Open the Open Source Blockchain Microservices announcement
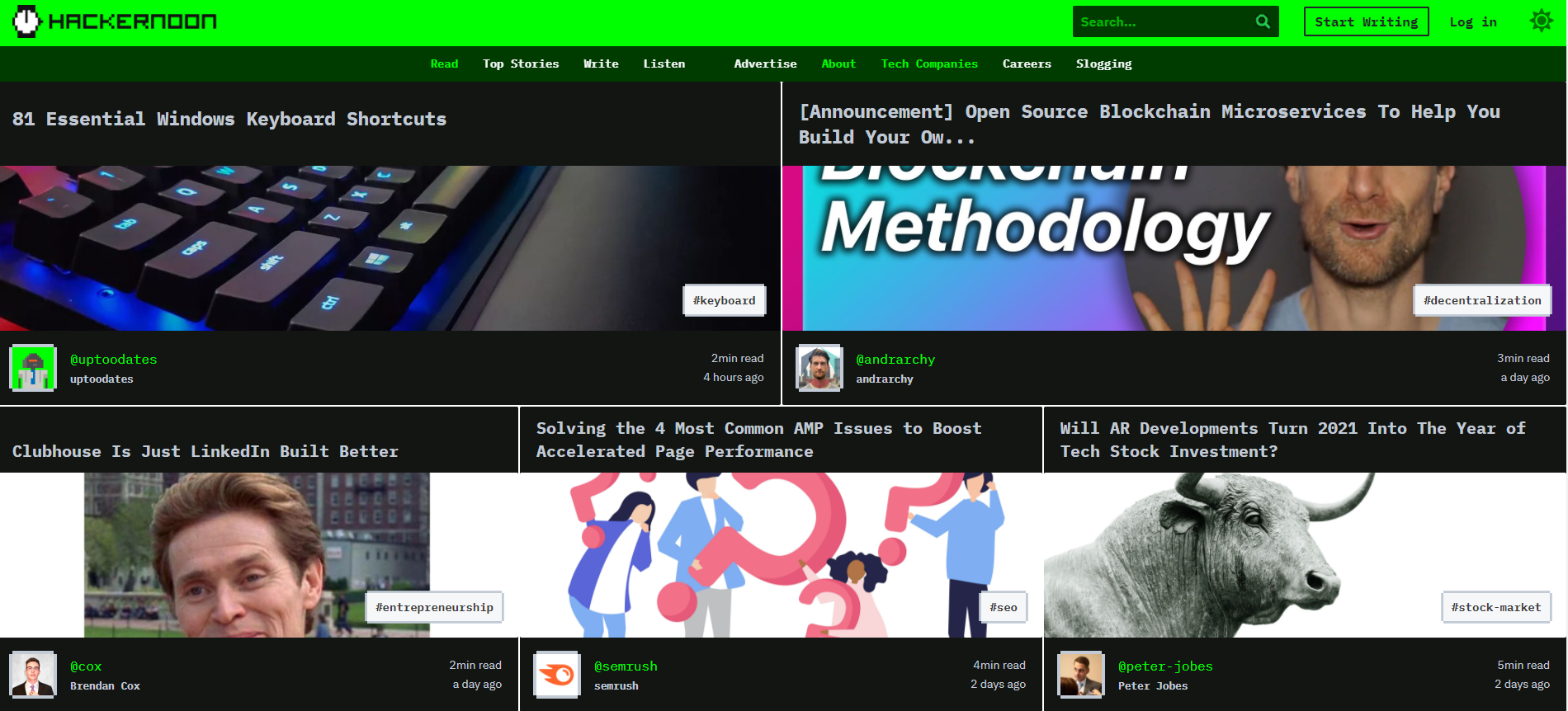 click(x=1150, y=125)
